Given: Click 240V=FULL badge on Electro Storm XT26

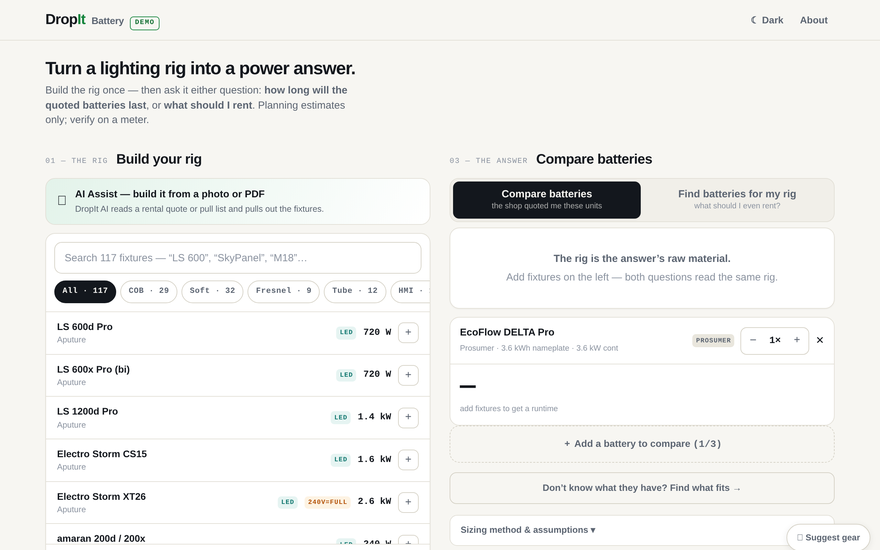Looking at the screenshot, I should (327, 502).
